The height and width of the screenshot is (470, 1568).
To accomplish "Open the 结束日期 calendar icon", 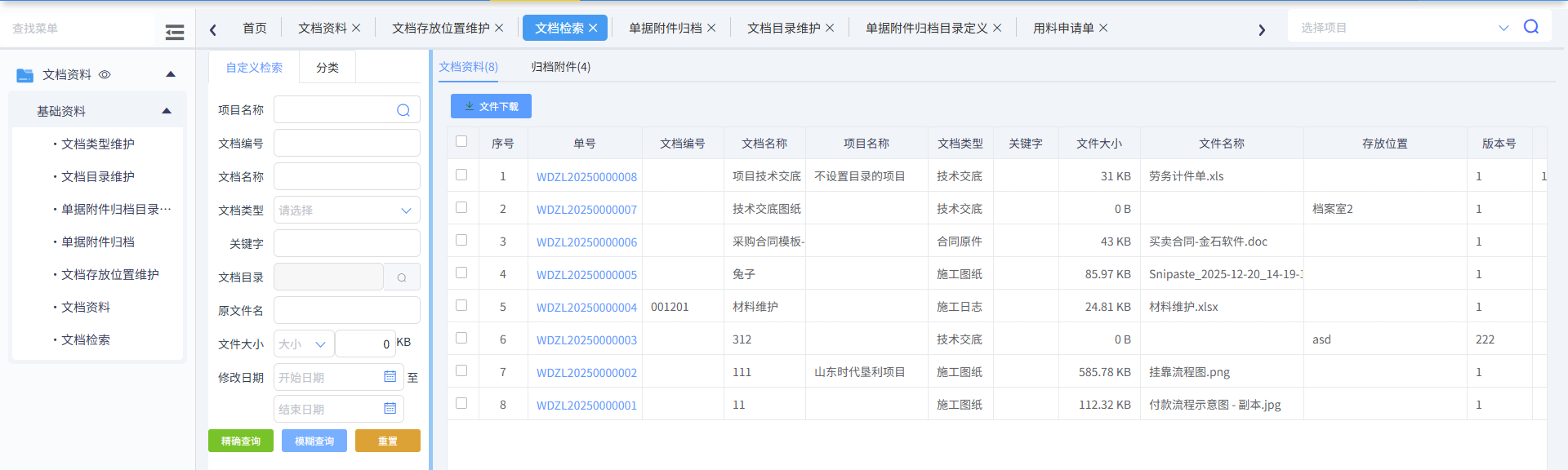I will (x=390, y=409).
